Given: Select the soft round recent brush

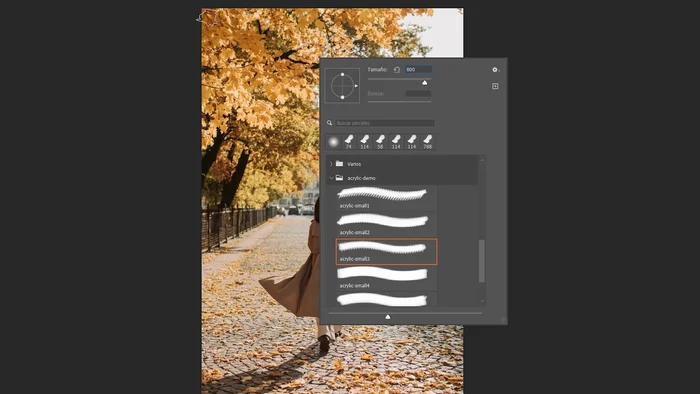Looking at the screenshot, I should pos(333,142).
